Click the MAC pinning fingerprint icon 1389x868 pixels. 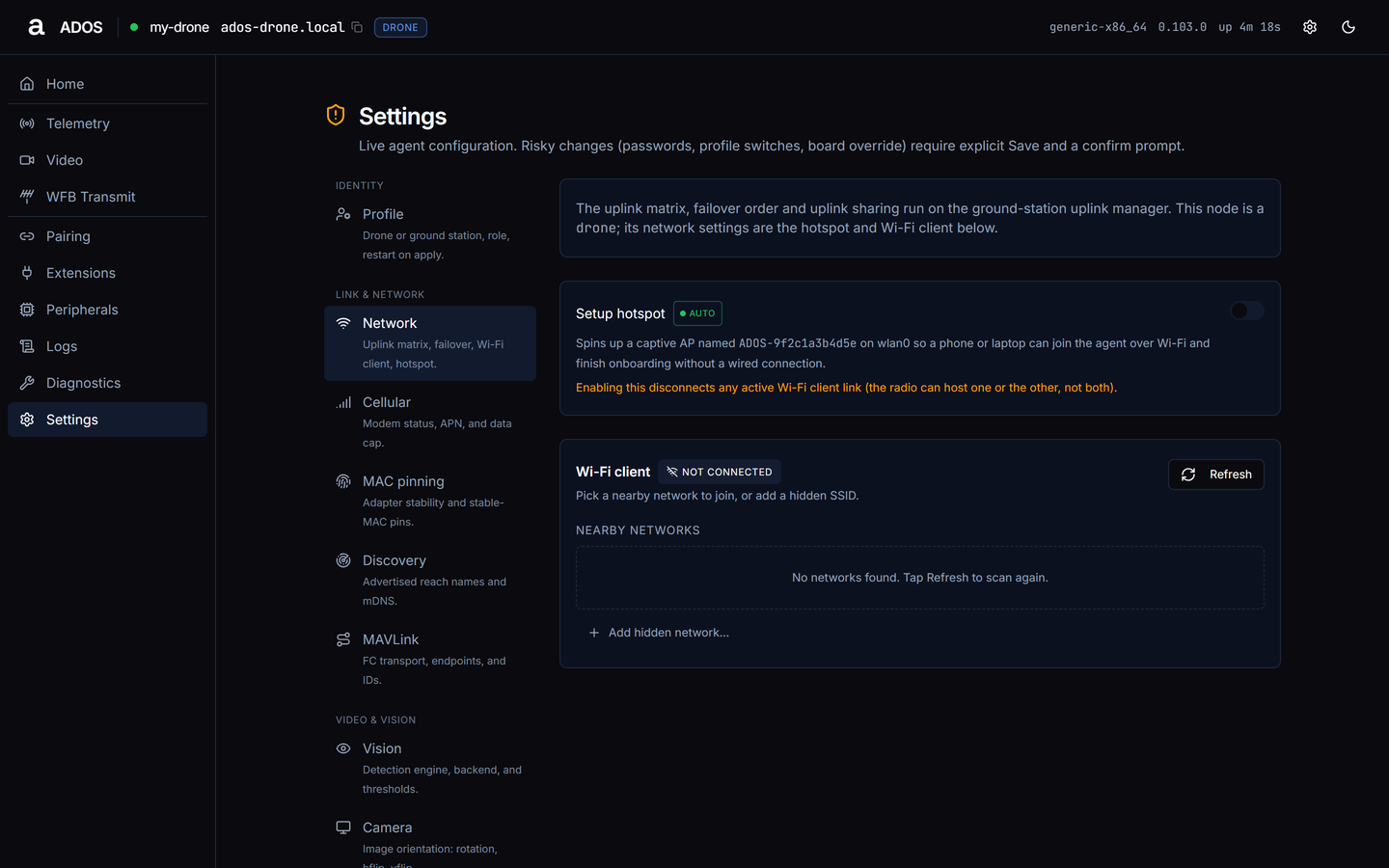[x=343, y=481]
